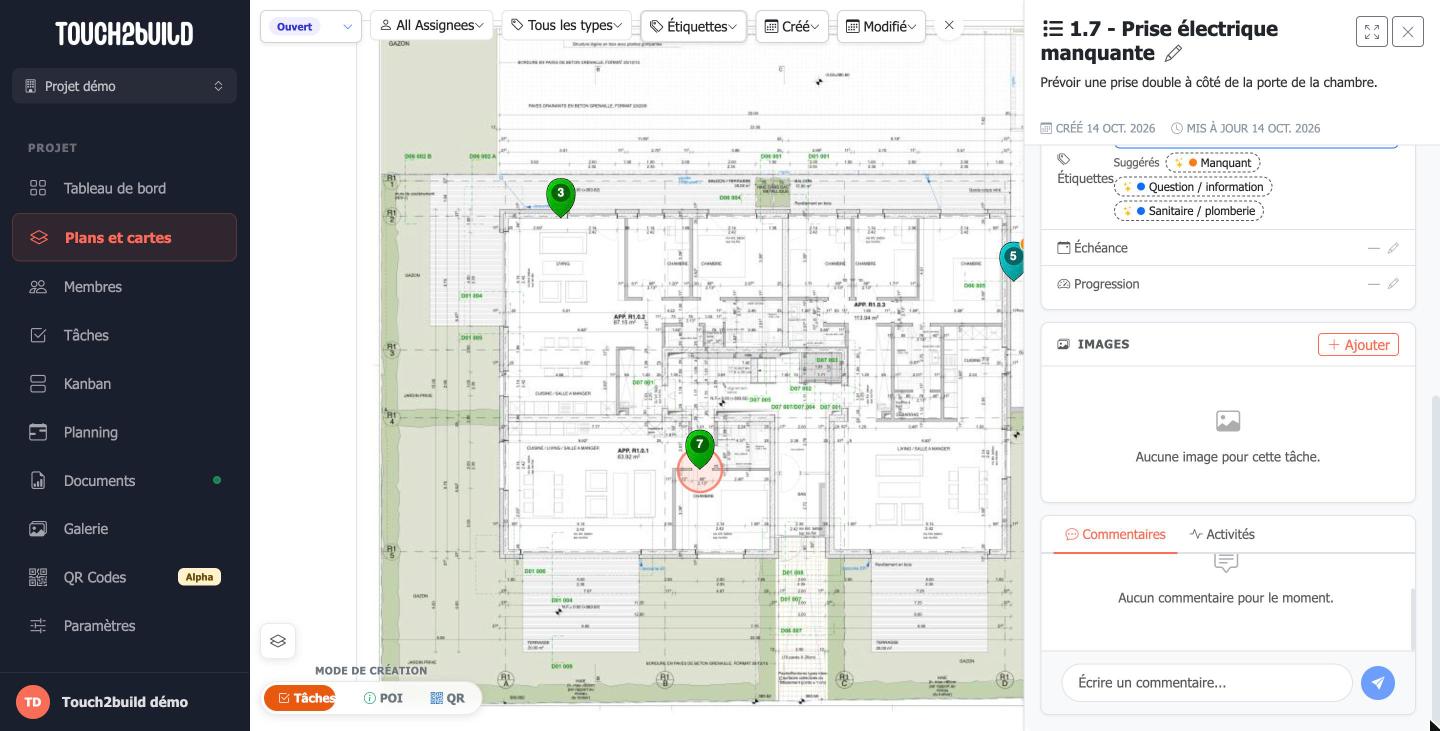Switch to the Commentaires tab
This screenshot has height=731, width=1440.
pyautogui.click(x=1115, y=534)
